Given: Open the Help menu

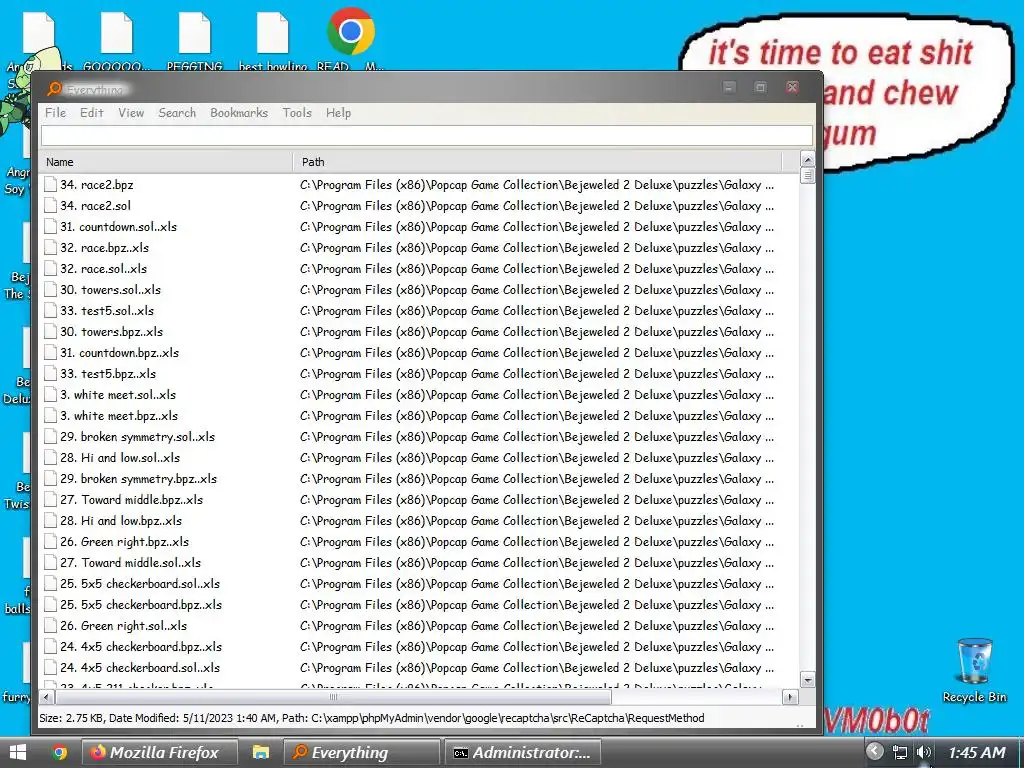Looking at the screenshot, I should [338, 113].
